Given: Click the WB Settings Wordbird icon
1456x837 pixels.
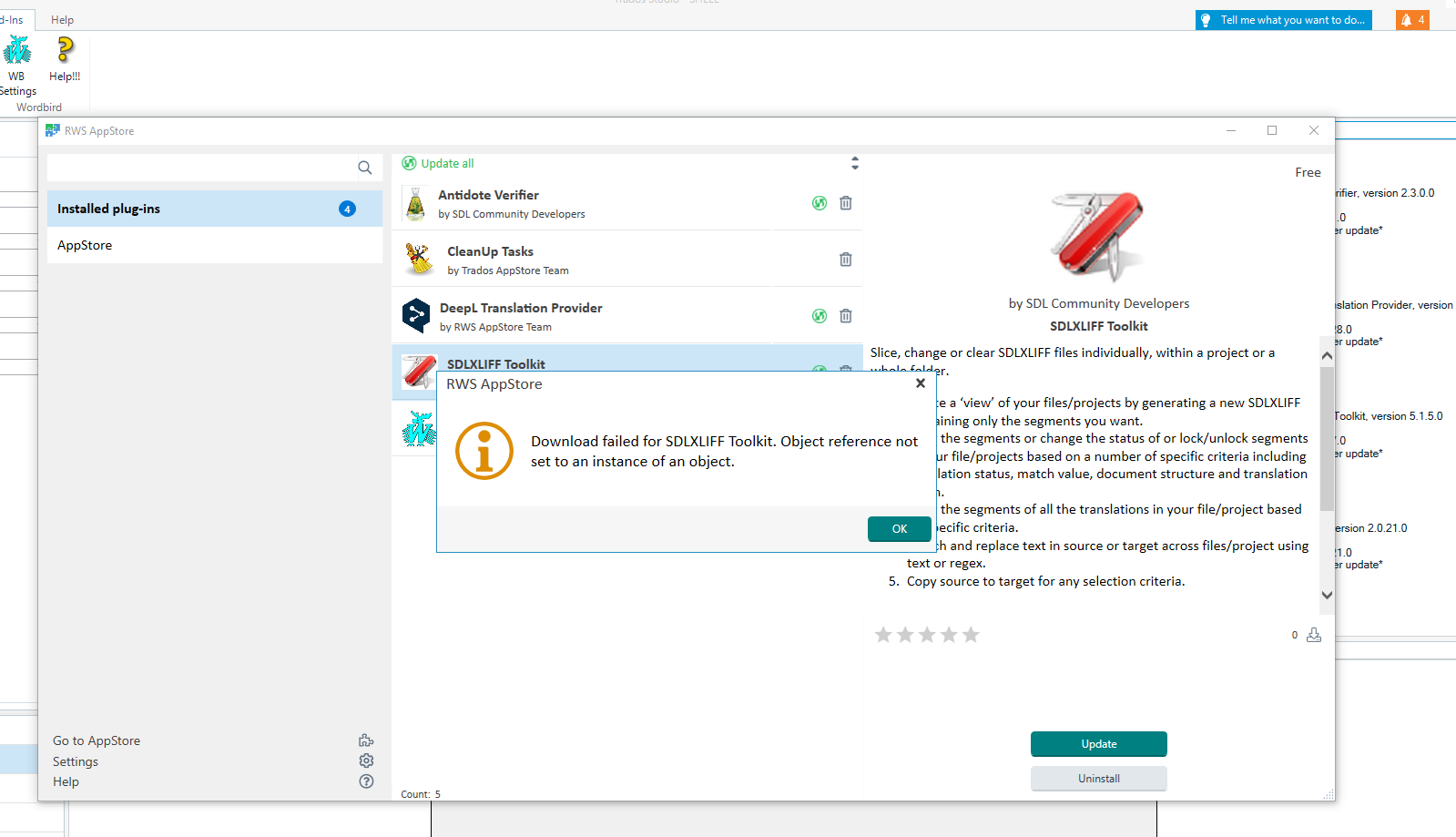Looking at the screenshot, I should (x=17, y=50).
